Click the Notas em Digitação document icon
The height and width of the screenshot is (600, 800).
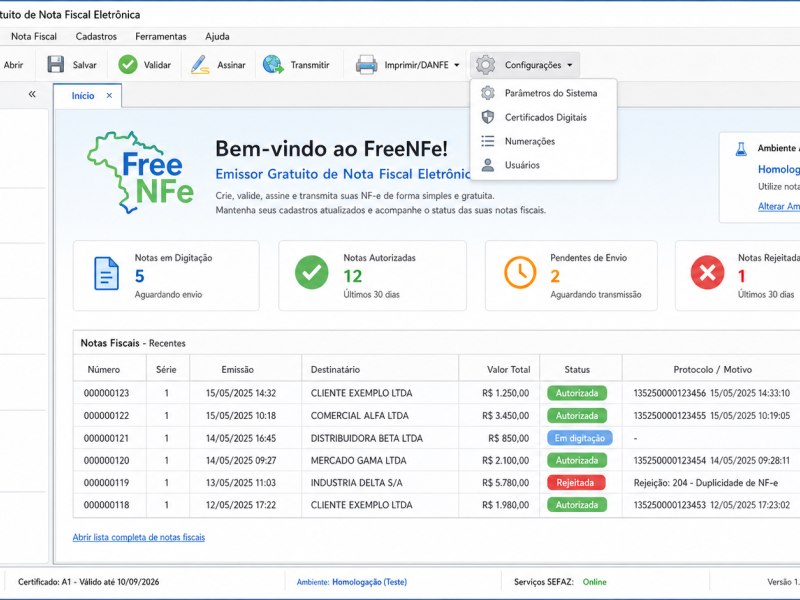[x=106, y=273]
